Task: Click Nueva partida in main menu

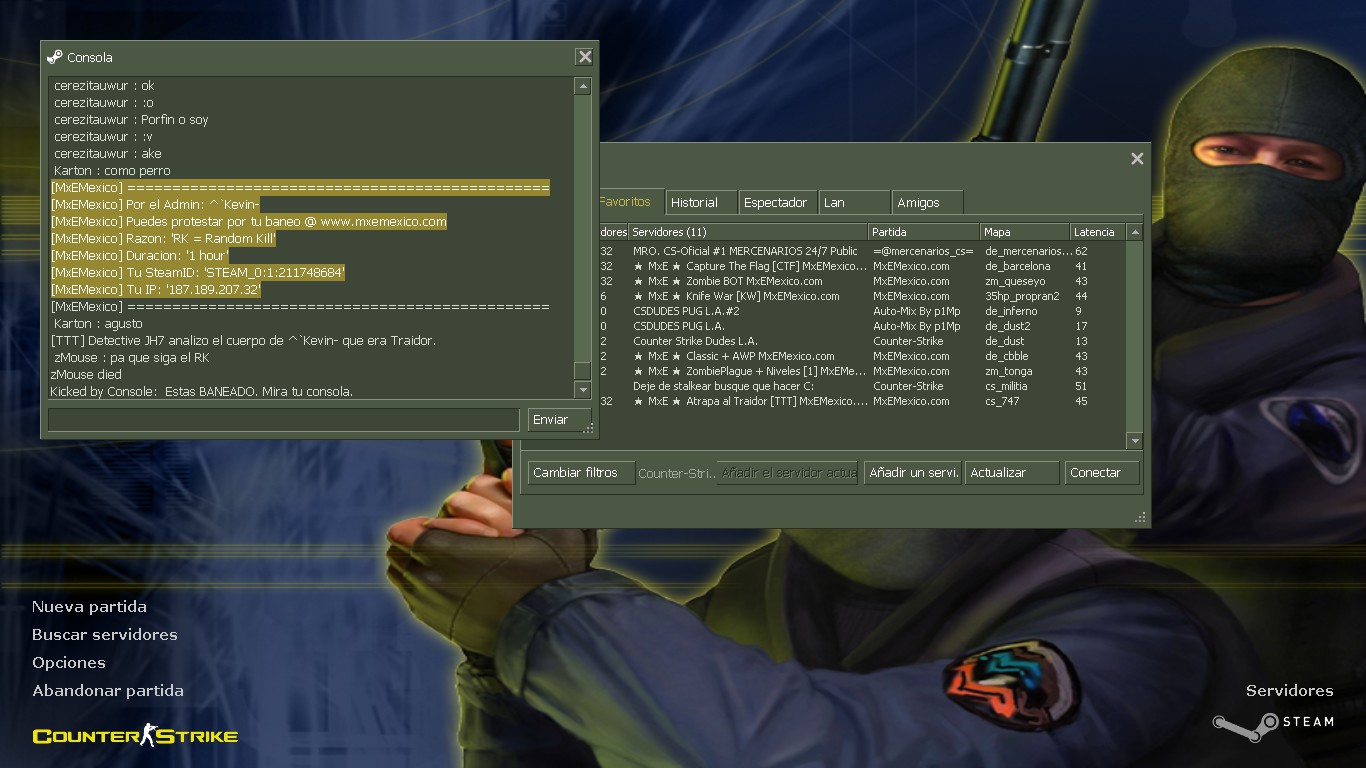Action: pos(89,606)
